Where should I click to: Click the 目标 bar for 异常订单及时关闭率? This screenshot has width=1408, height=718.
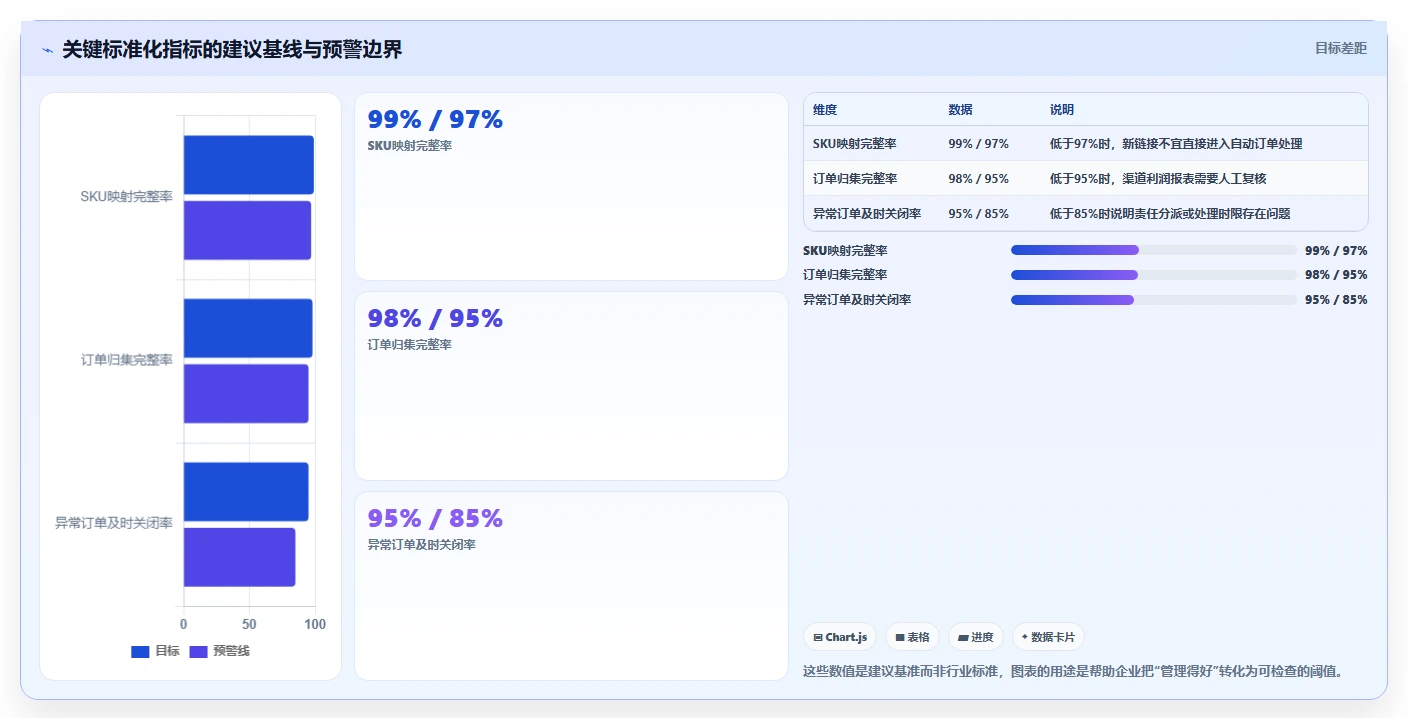coord(246,491)
